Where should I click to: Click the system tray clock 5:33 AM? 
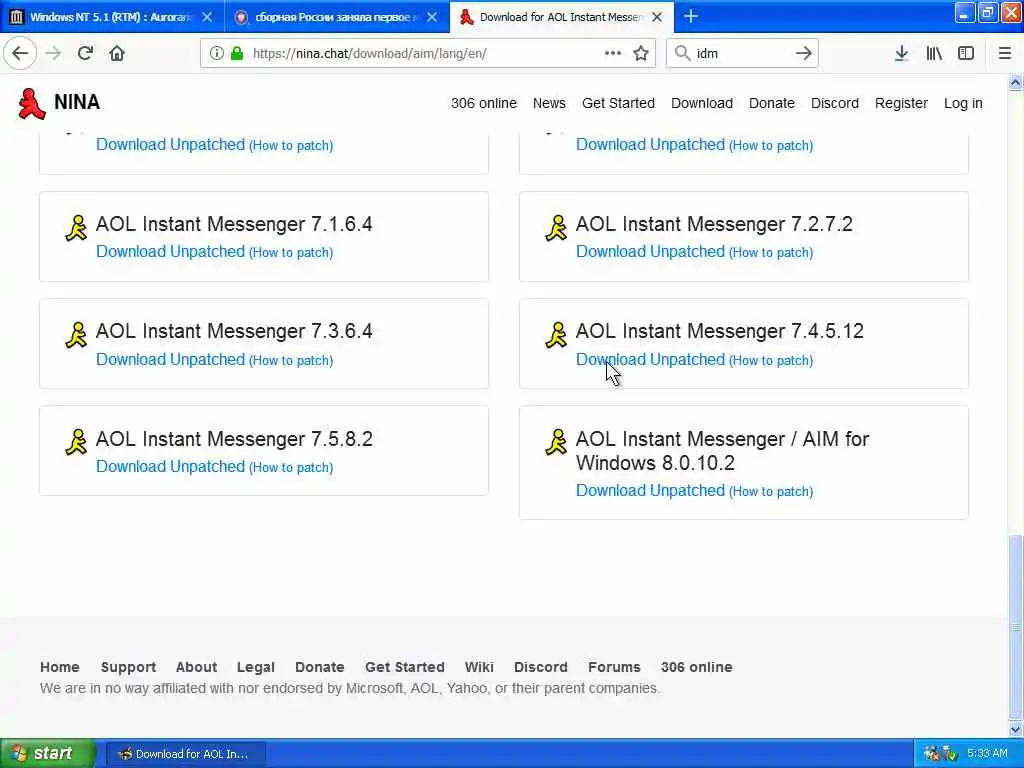[x=987, y=753]
